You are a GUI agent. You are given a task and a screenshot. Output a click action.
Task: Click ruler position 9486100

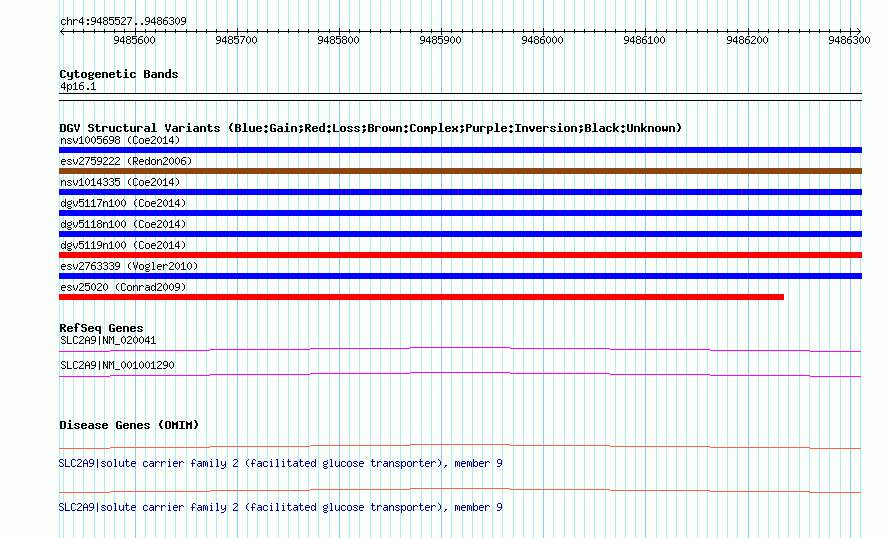coord(645,40)
